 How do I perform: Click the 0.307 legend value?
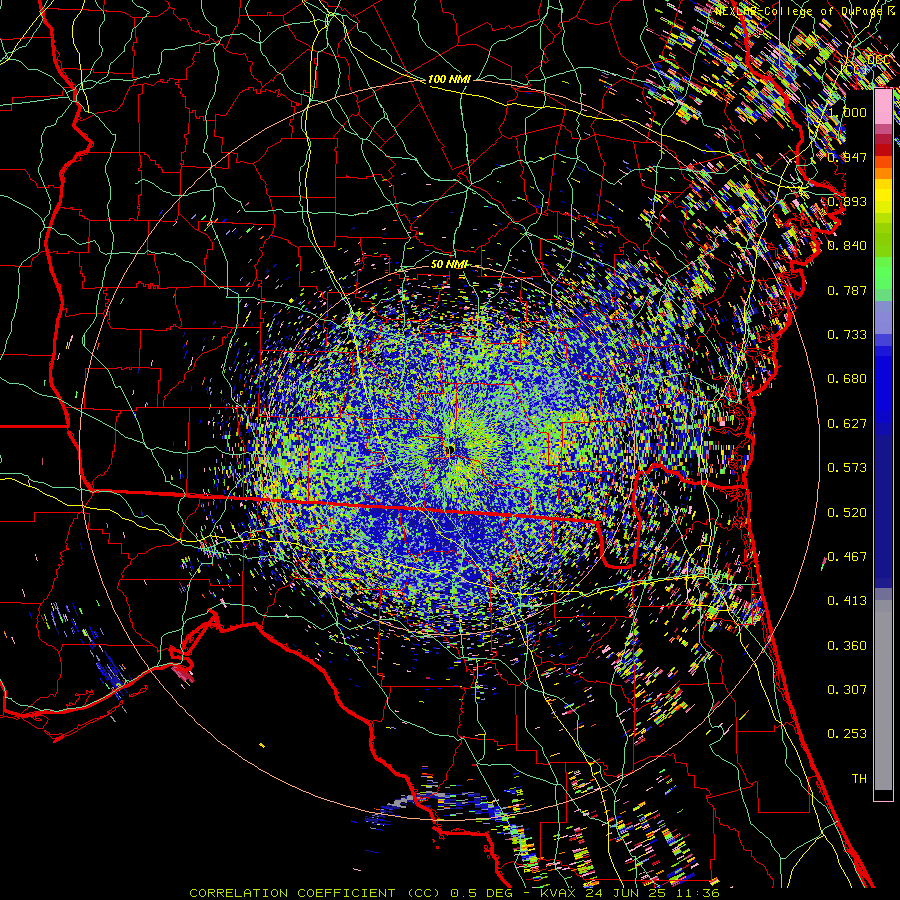[x=847, y=690]
